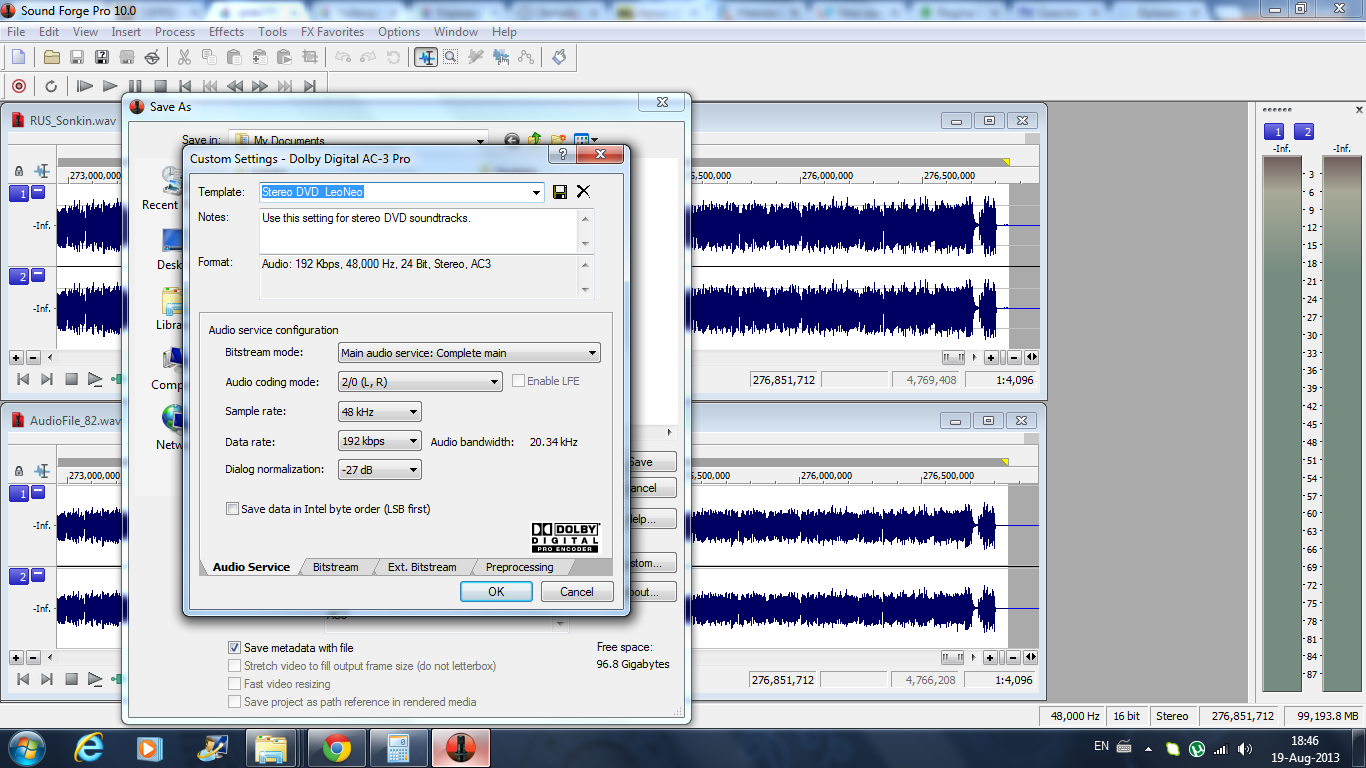This screenshot has width=1366, height=768.
Task: Open the Sample rate dropdown
Action: pos(413,412)
